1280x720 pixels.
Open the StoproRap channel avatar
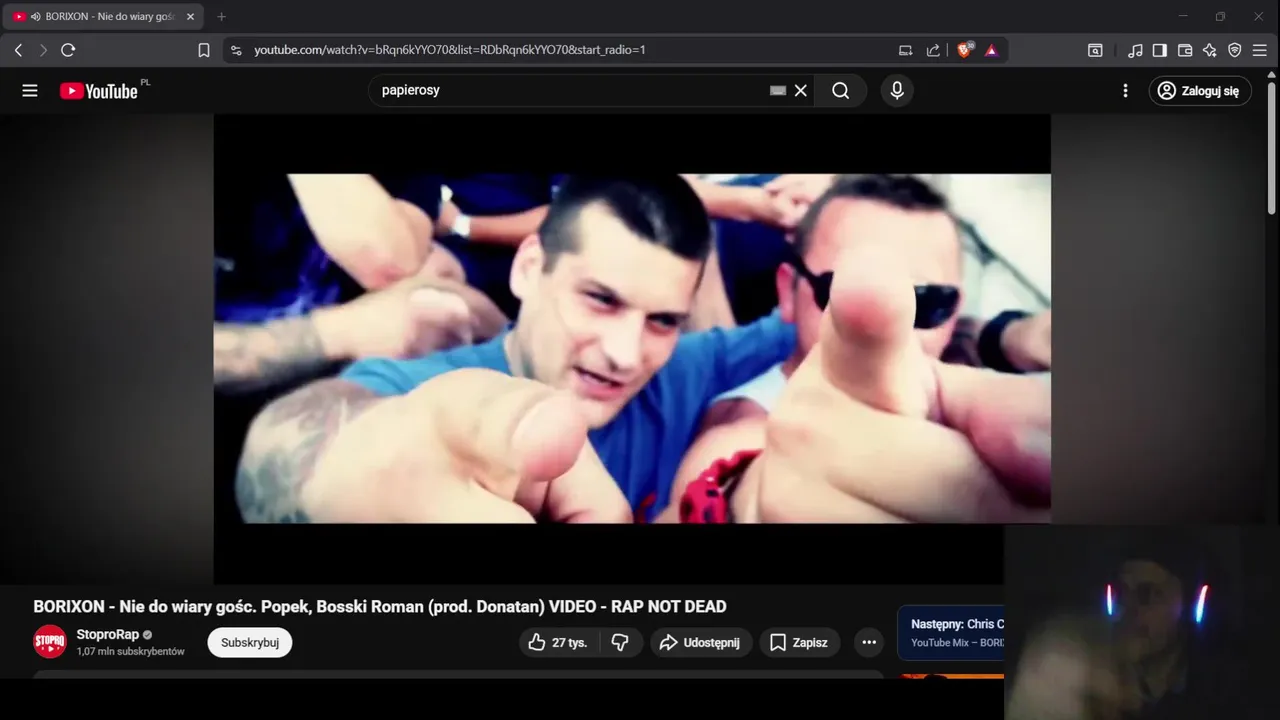(50, 642)
